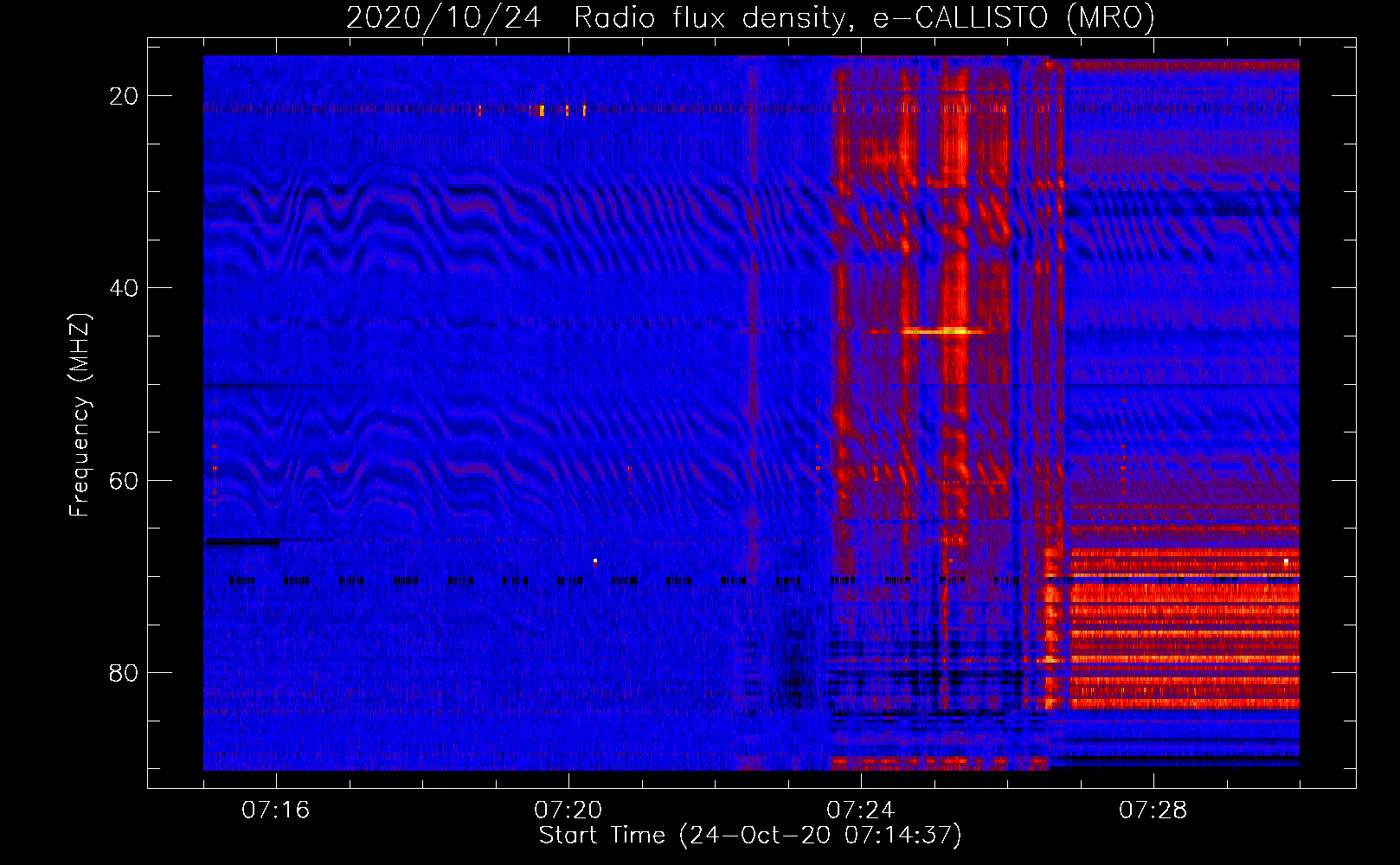The width and height of the screenshot is (1400, 865).
Task: Select the 'e-CALLISTO (MRO)' text in the title
Action: point(1013,17)
